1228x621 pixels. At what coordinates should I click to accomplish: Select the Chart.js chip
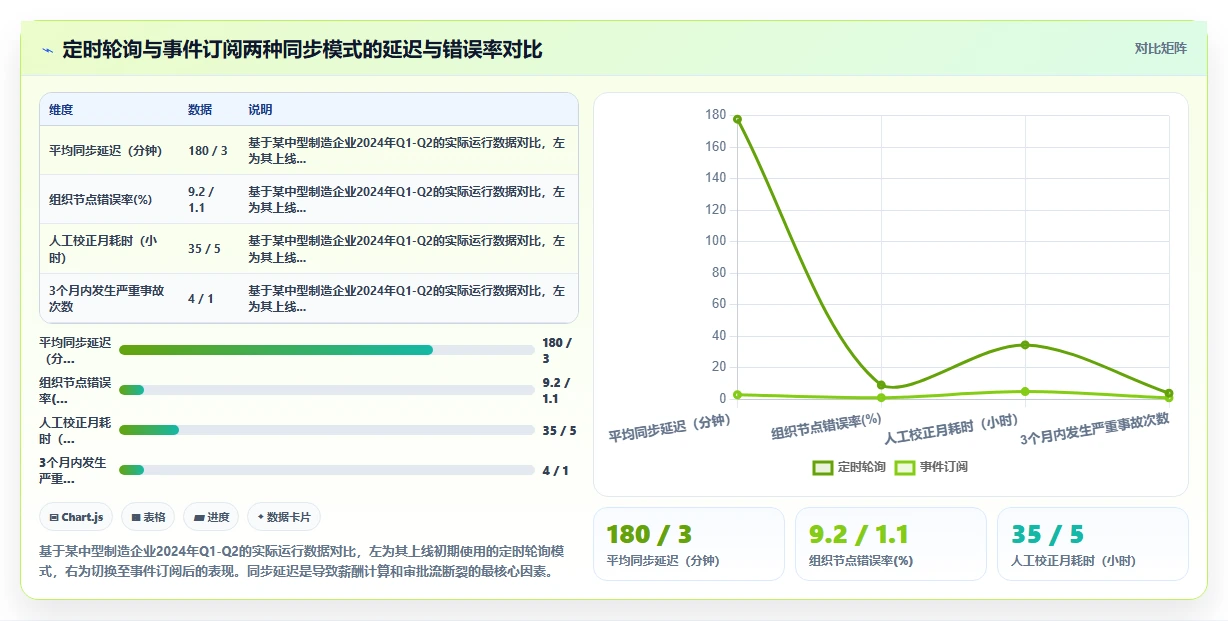(77, 517)
